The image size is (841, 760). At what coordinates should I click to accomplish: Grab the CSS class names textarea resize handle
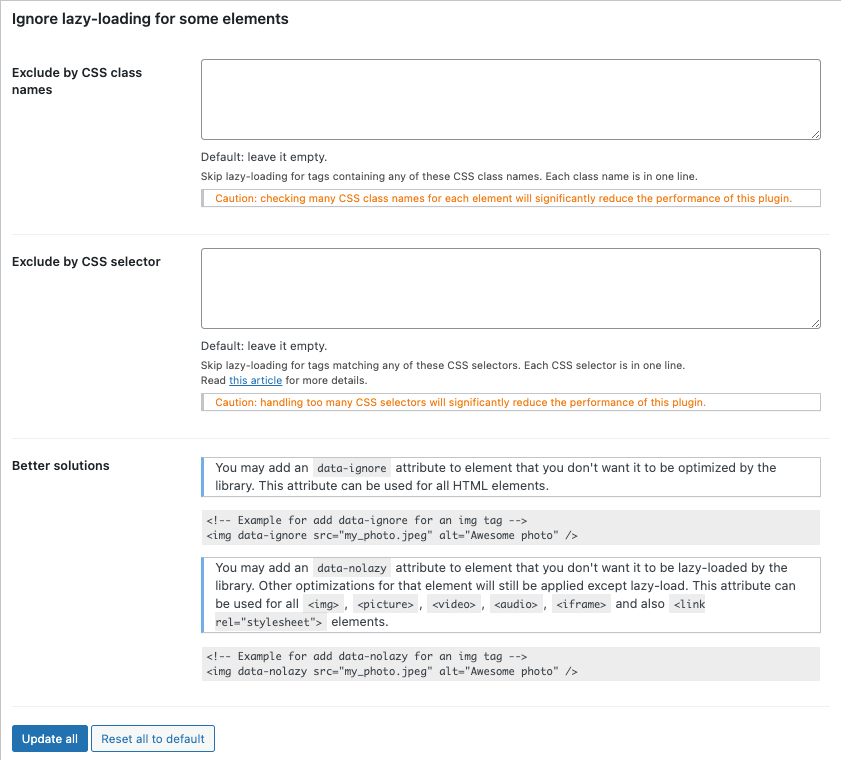click(815, 134)
